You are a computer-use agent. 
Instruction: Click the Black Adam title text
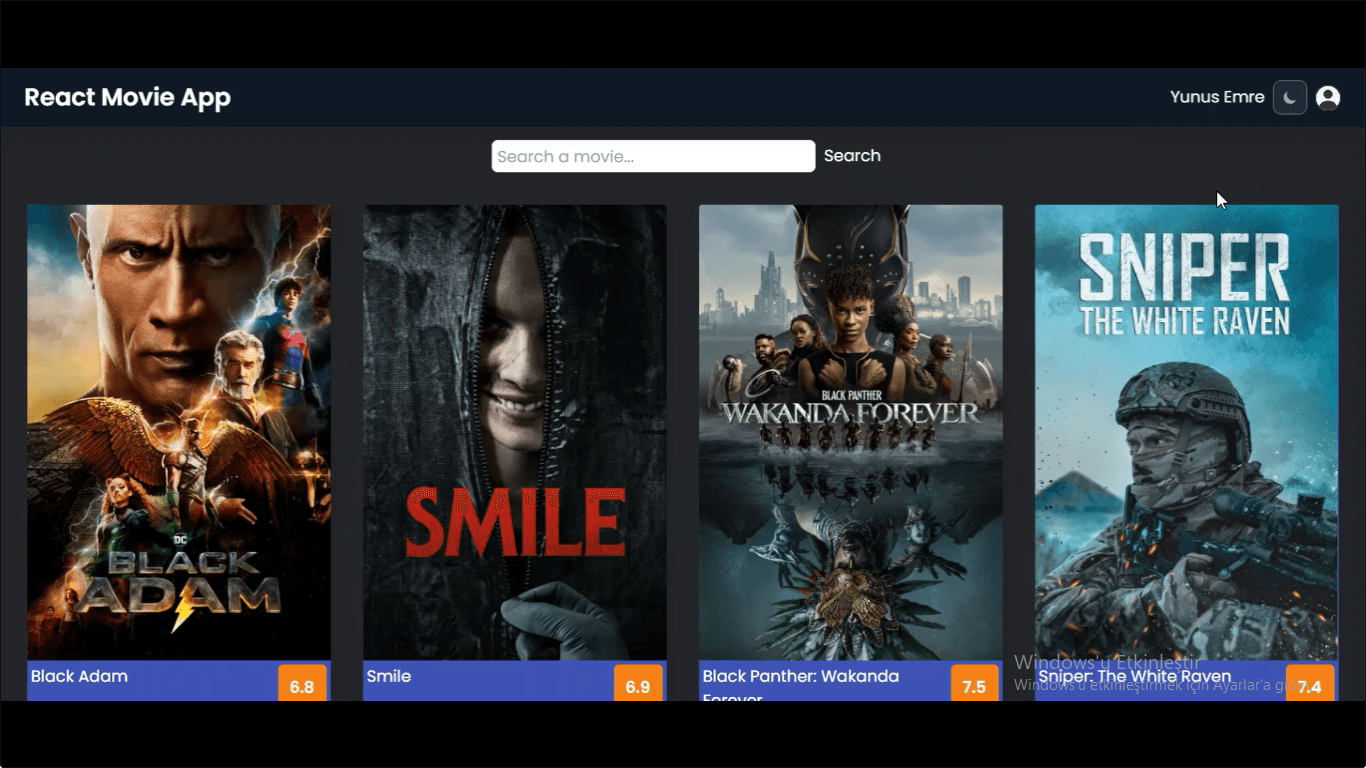click(x=79, y=676)
